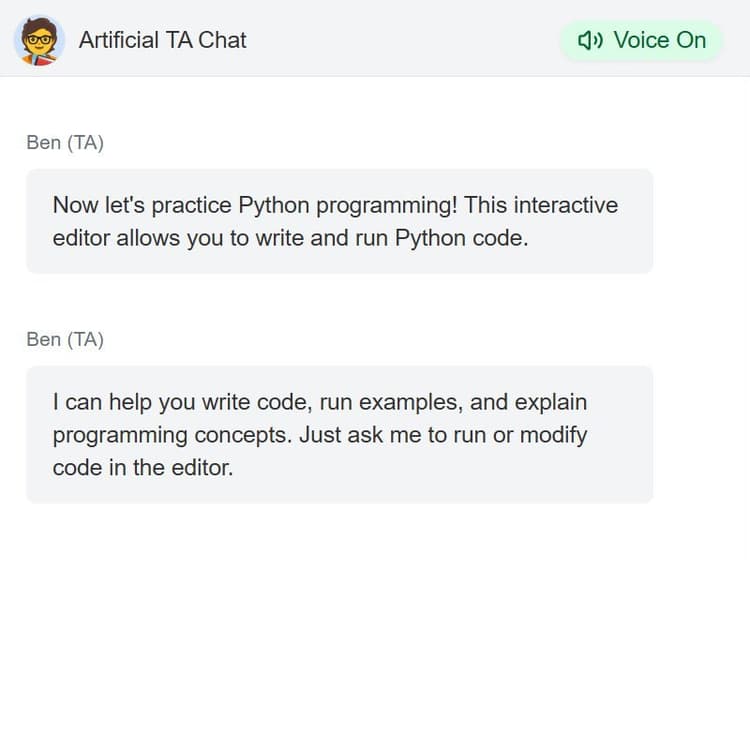The image size is (750, 750).
Task: Turn off the Voice On toggle
Action: coord(641,40)
